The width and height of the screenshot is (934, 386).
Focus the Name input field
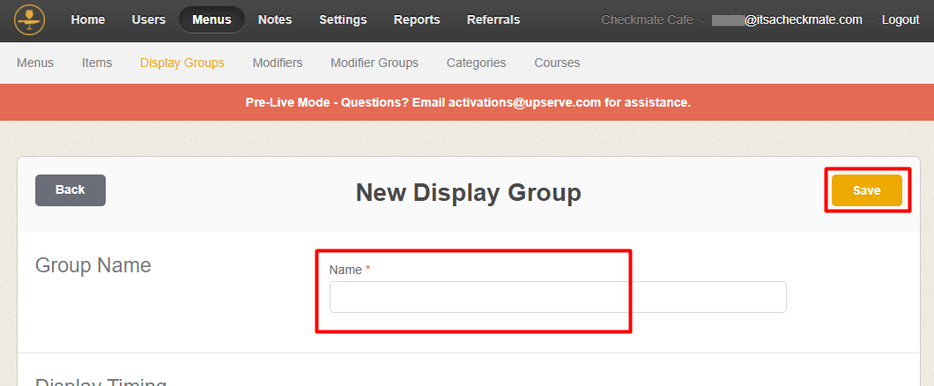pos(558,297)
